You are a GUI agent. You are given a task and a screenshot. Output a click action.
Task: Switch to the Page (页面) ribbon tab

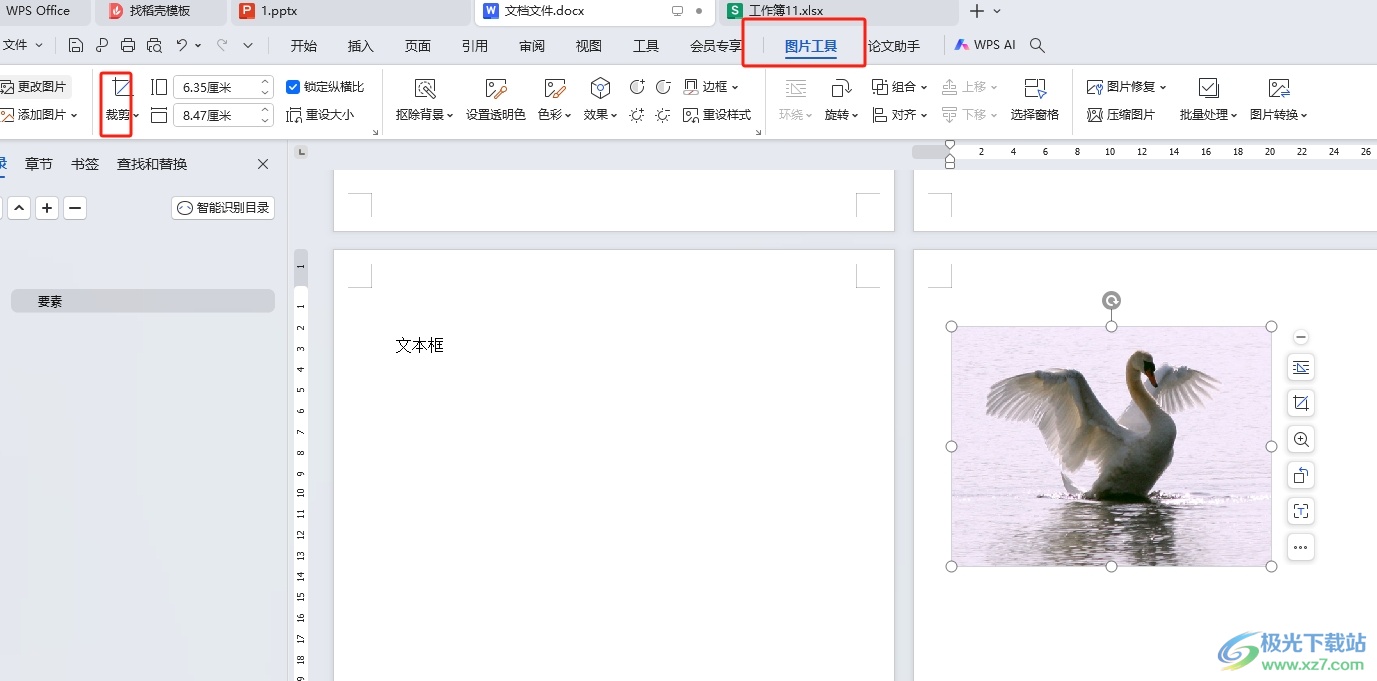point(418,46)
